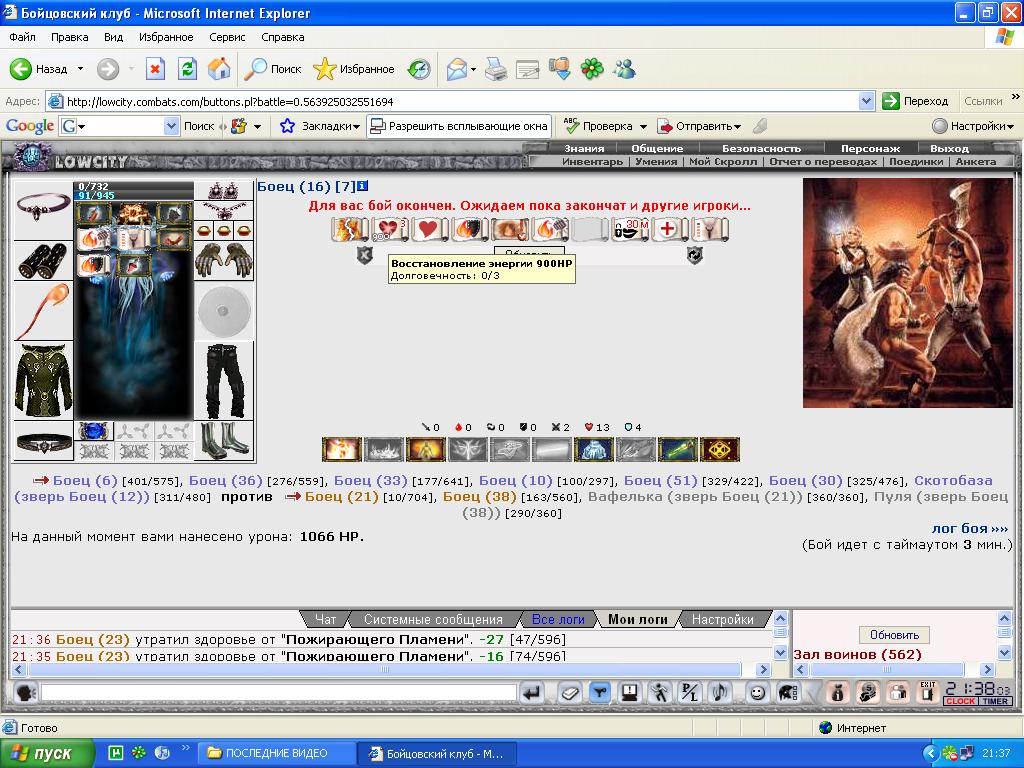Open the Файл menu
This screenshot has width=1024, height=768.
[x=22, y=37]
